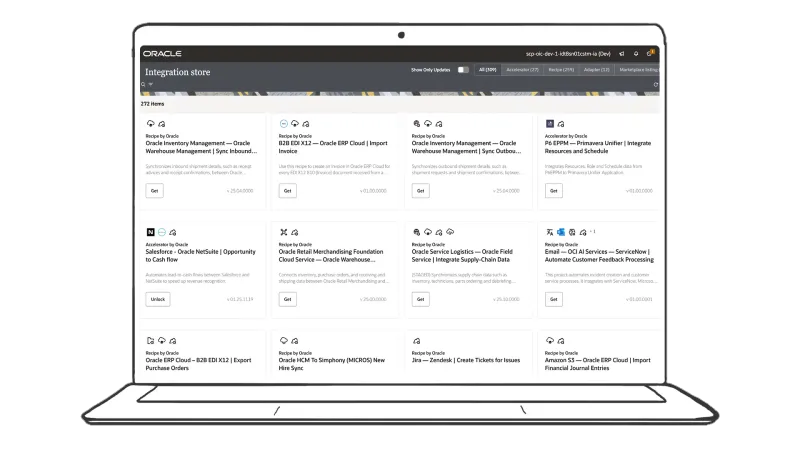
Task: Open the B2B EDI X12 Oracle ERP Cloud Import Invoice title
Action: [333, 147]
